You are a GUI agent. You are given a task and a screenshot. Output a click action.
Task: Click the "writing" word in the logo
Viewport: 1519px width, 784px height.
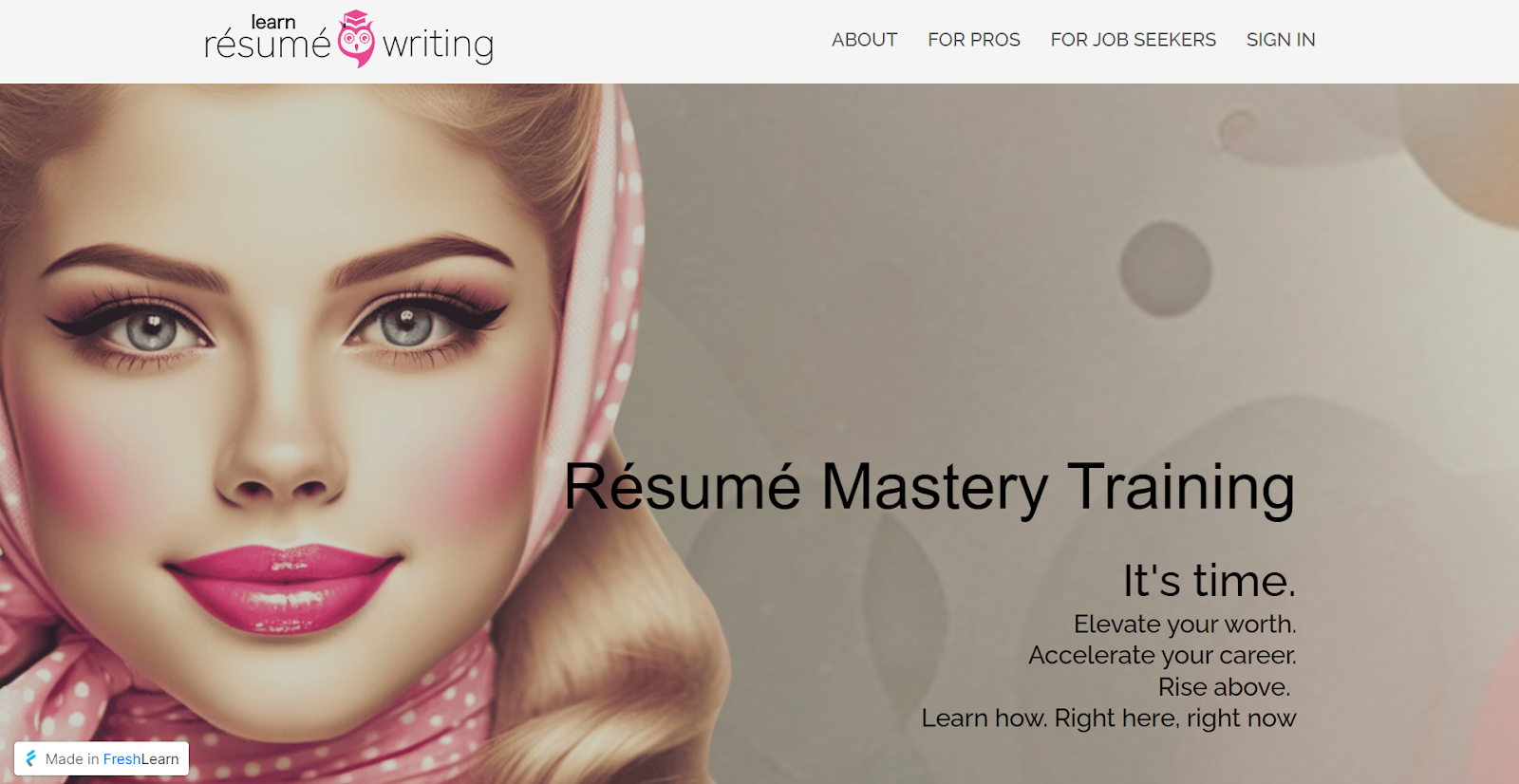pos(438,46)
